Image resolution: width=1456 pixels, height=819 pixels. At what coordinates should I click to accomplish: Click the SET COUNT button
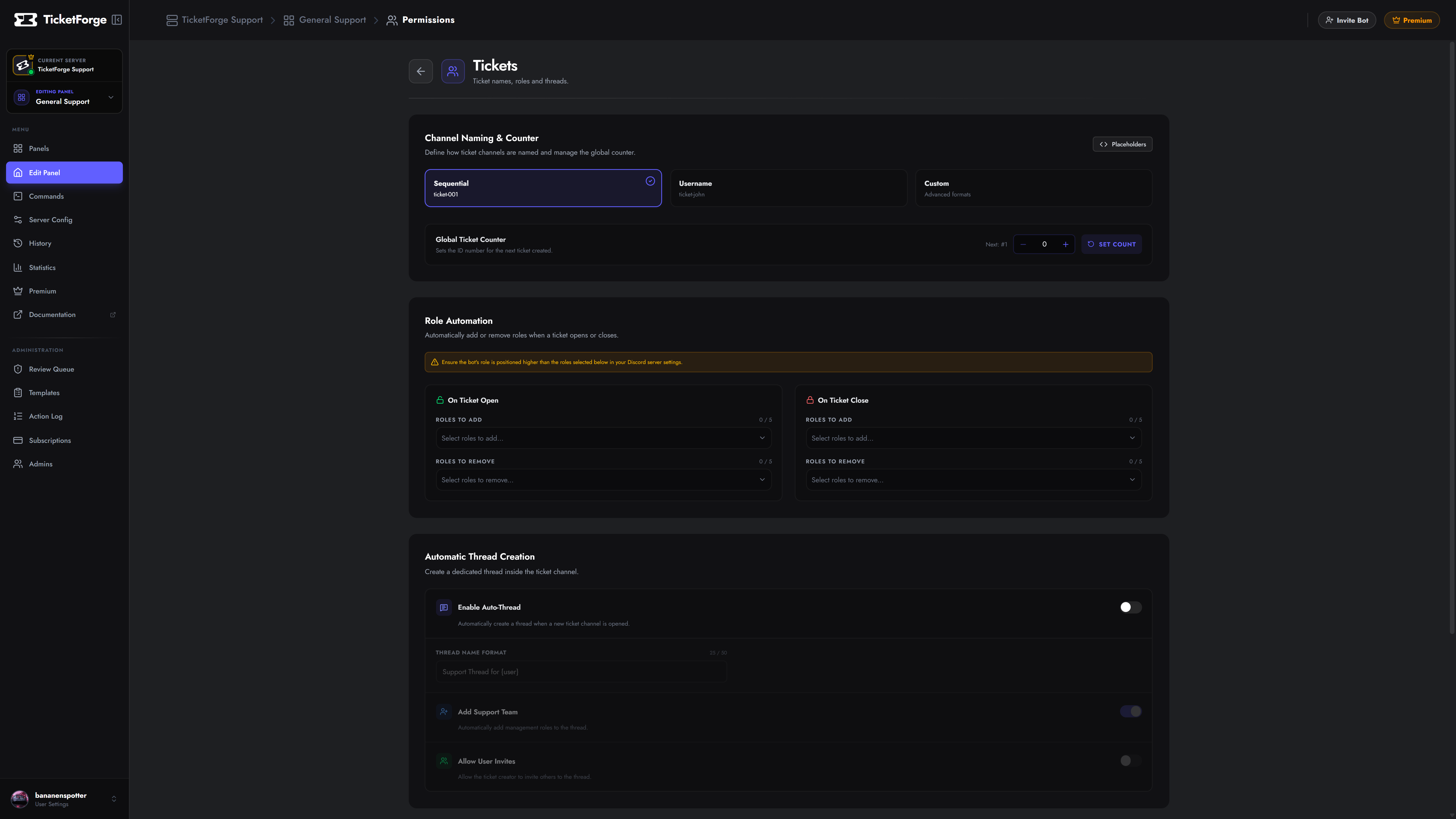1111,244
